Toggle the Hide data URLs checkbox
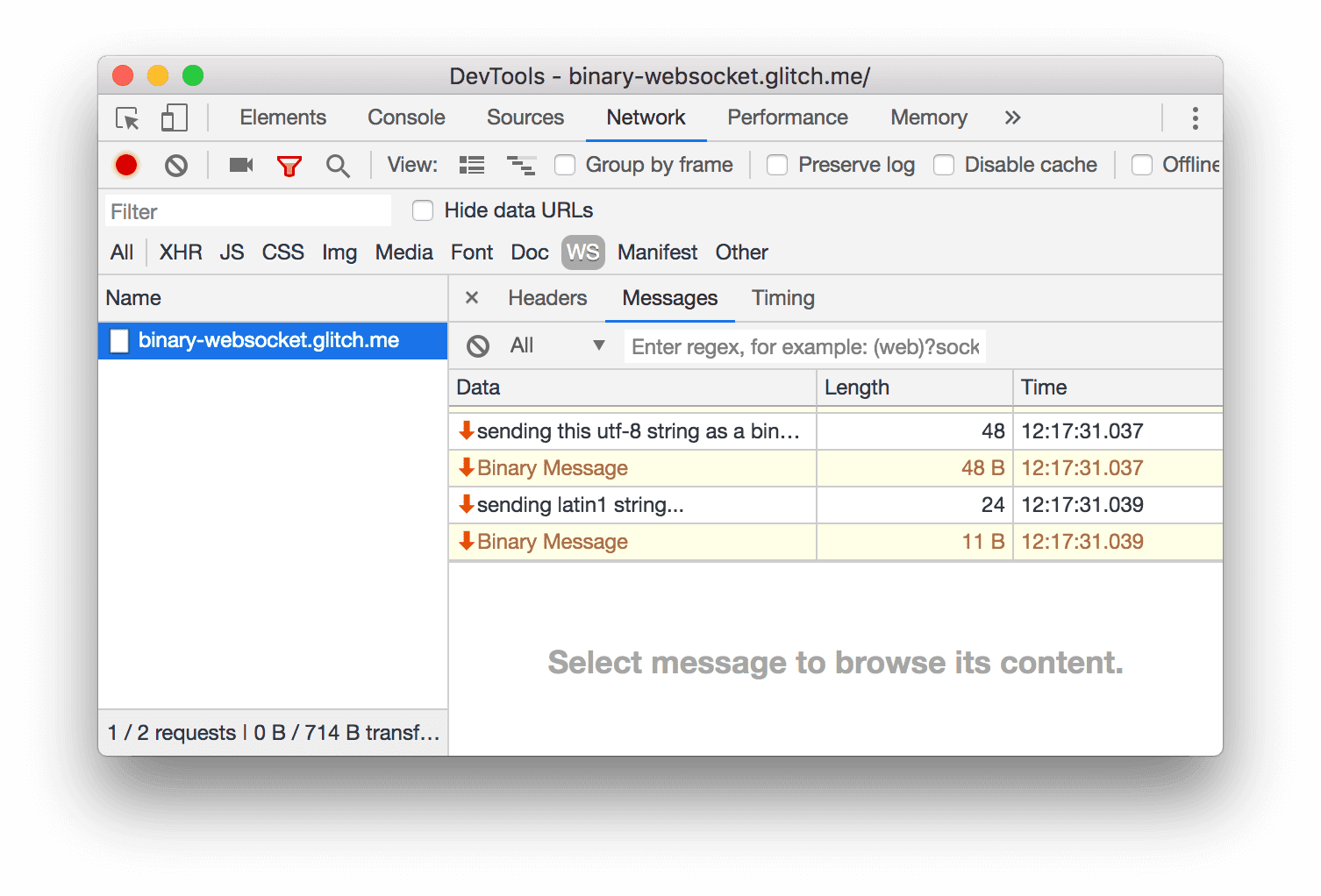Image resolution: width=1321 pixels, height=896 pixels. point(423,210)
